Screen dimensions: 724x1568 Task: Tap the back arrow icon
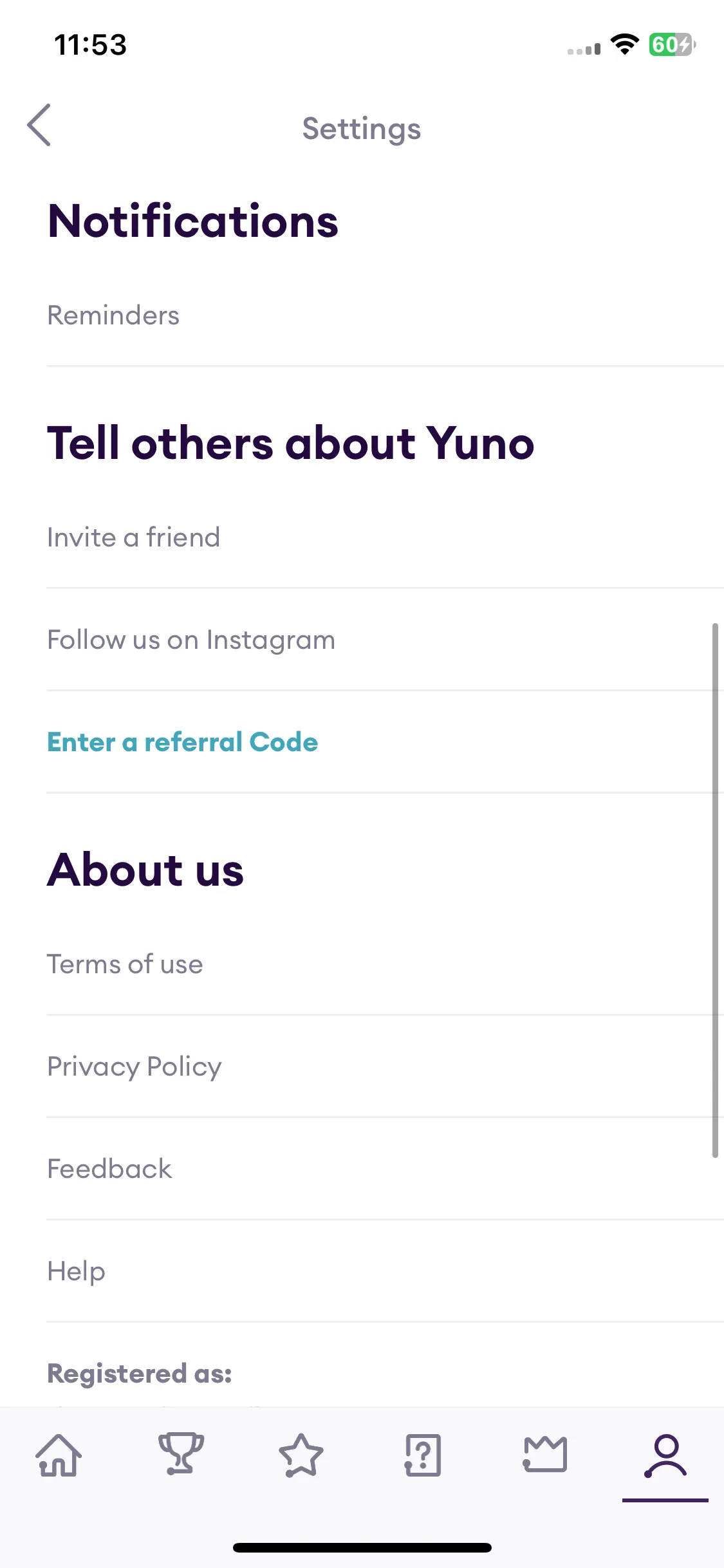[x=39, y=125]
